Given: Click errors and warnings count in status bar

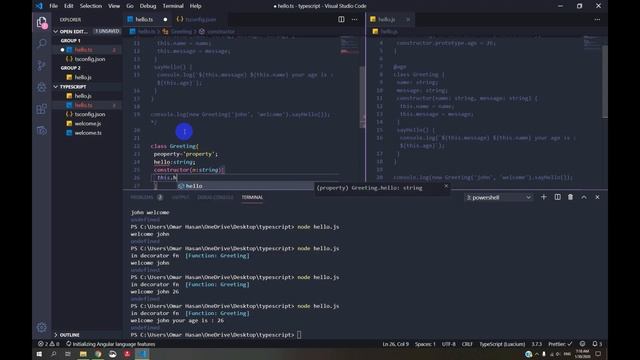Looking at the screenshot, I should click(49, 344).
